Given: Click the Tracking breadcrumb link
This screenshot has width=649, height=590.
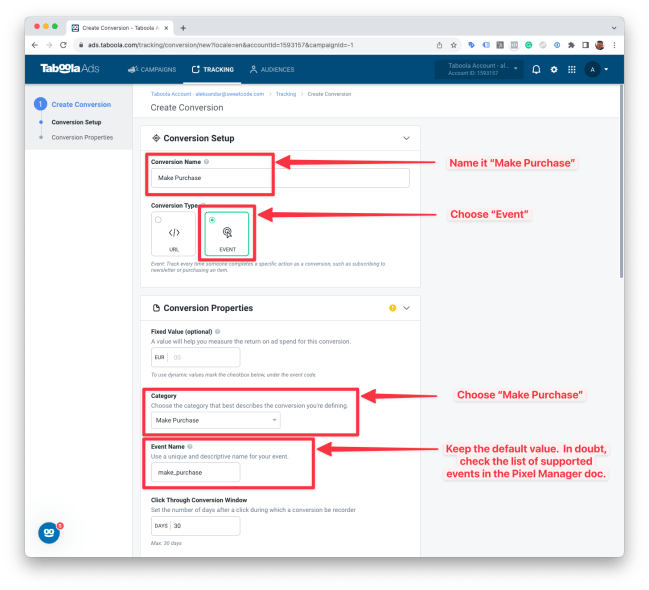Looking at the screenshot, I should pos(286,94).
